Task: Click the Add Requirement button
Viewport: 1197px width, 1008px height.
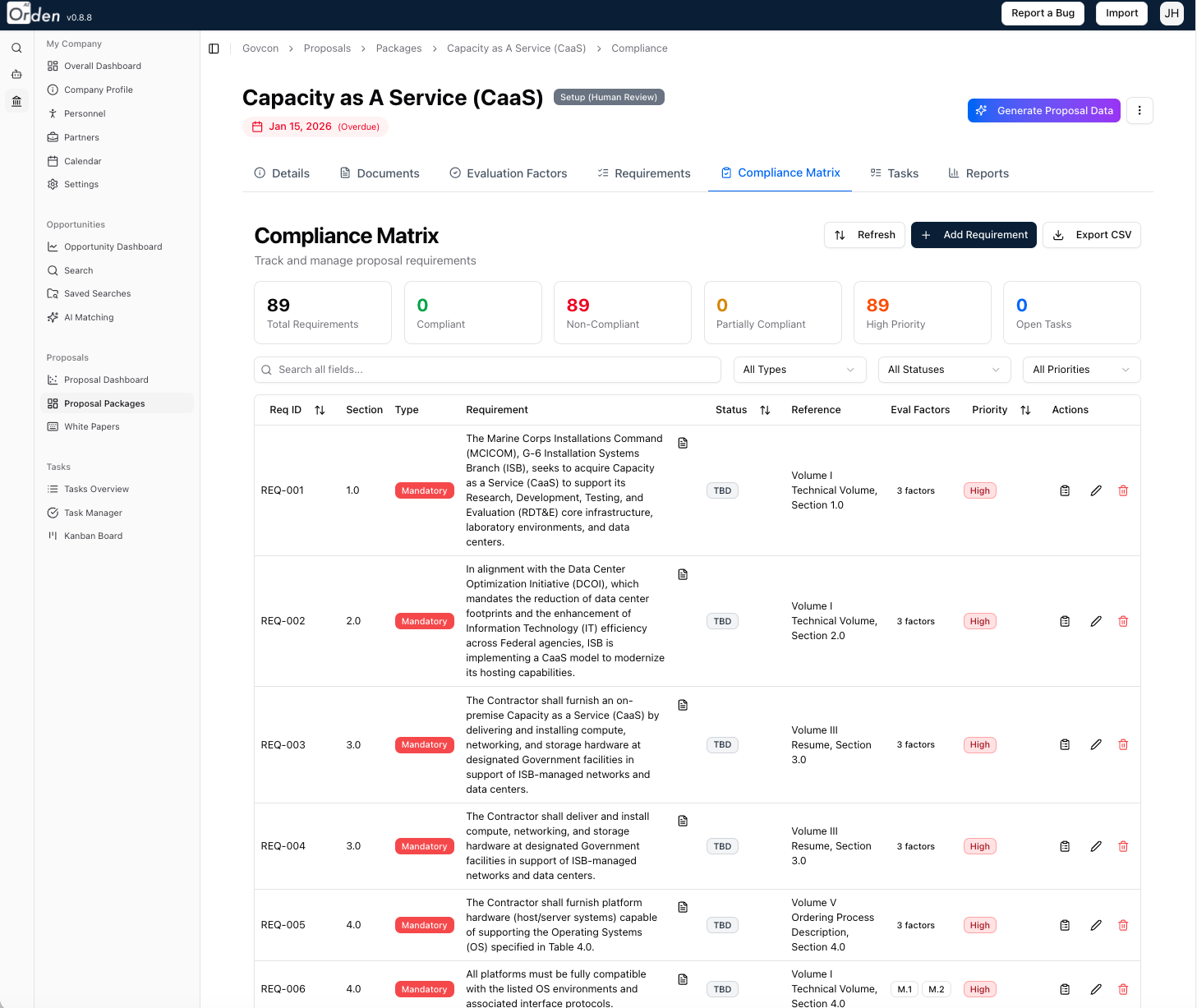Action: (974, 235)
